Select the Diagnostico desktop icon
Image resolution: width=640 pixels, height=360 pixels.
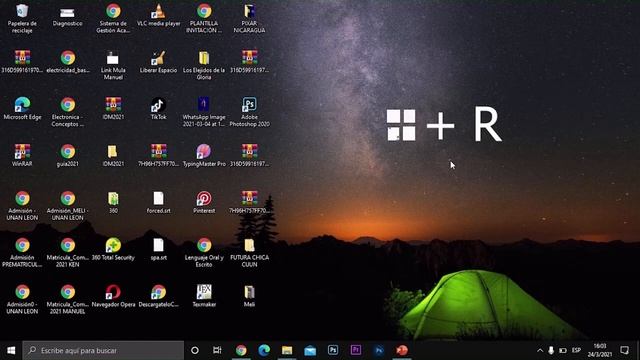[67, 16]
